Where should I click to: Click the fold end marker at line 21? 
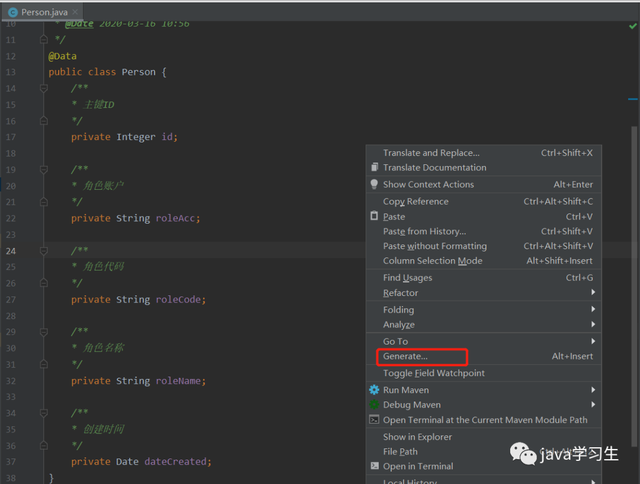(44, 202)
